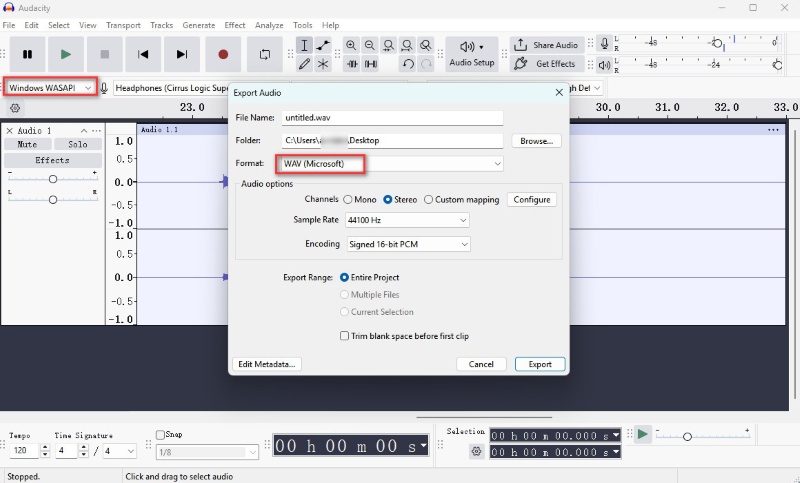The height and width of the screenshot is (483, 800).
Task: Click Silence audio selection icon
Action: click(x=371, y=64)
